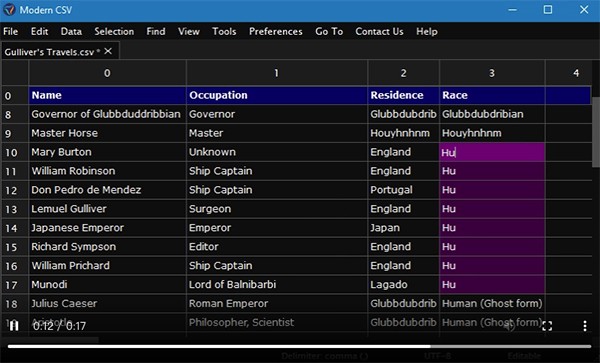Click the Richard Sympson cell
This screenshot has height=363, width=600.
click(x=107, y=247)
